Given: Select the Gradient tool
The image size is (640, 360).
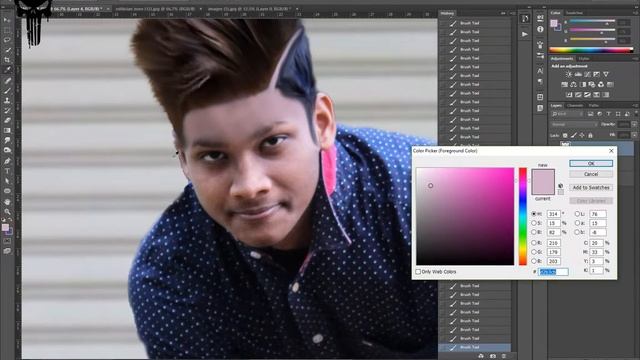Looking at the screenshot, I should (7, 130).
